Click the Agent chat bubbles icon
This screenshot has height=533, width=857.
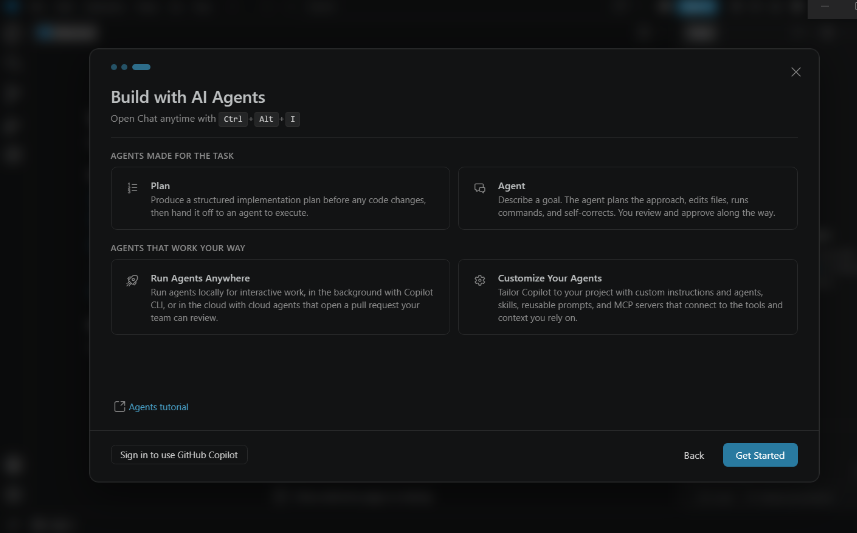tap(479, 188)
